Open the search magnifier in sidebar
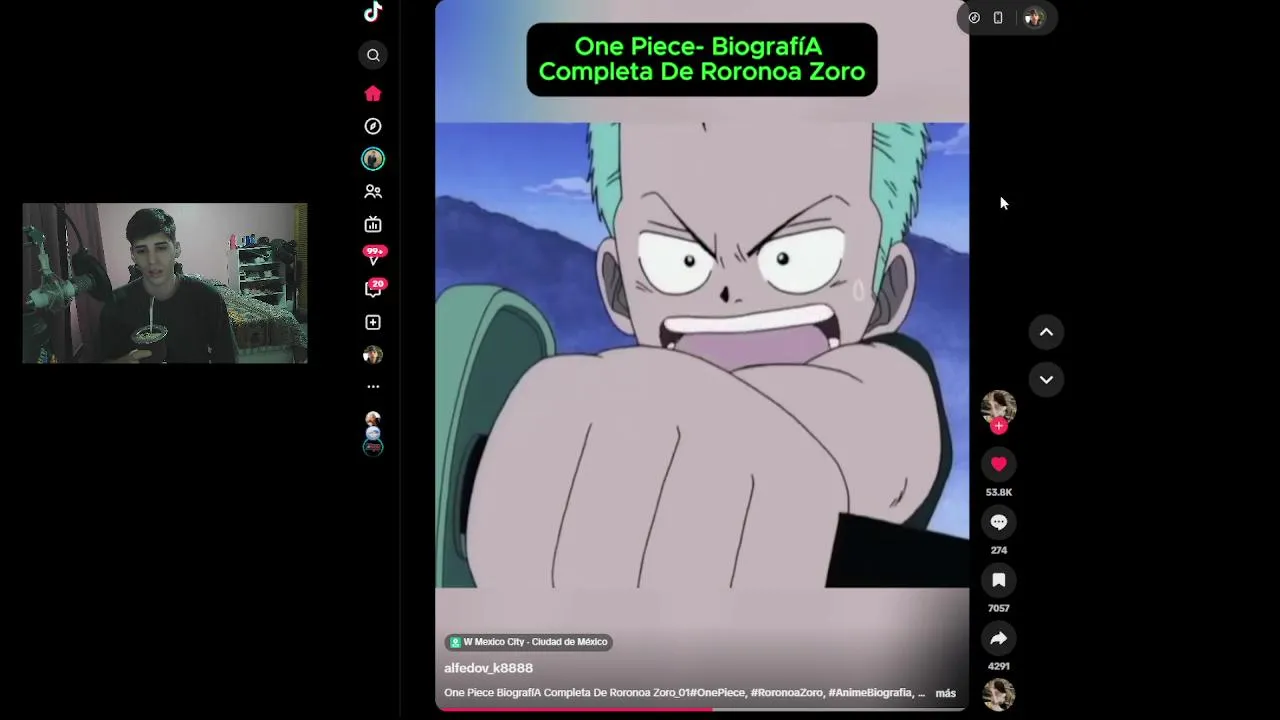The height and width of the screenshot is (720, 1280). point(373,55)
